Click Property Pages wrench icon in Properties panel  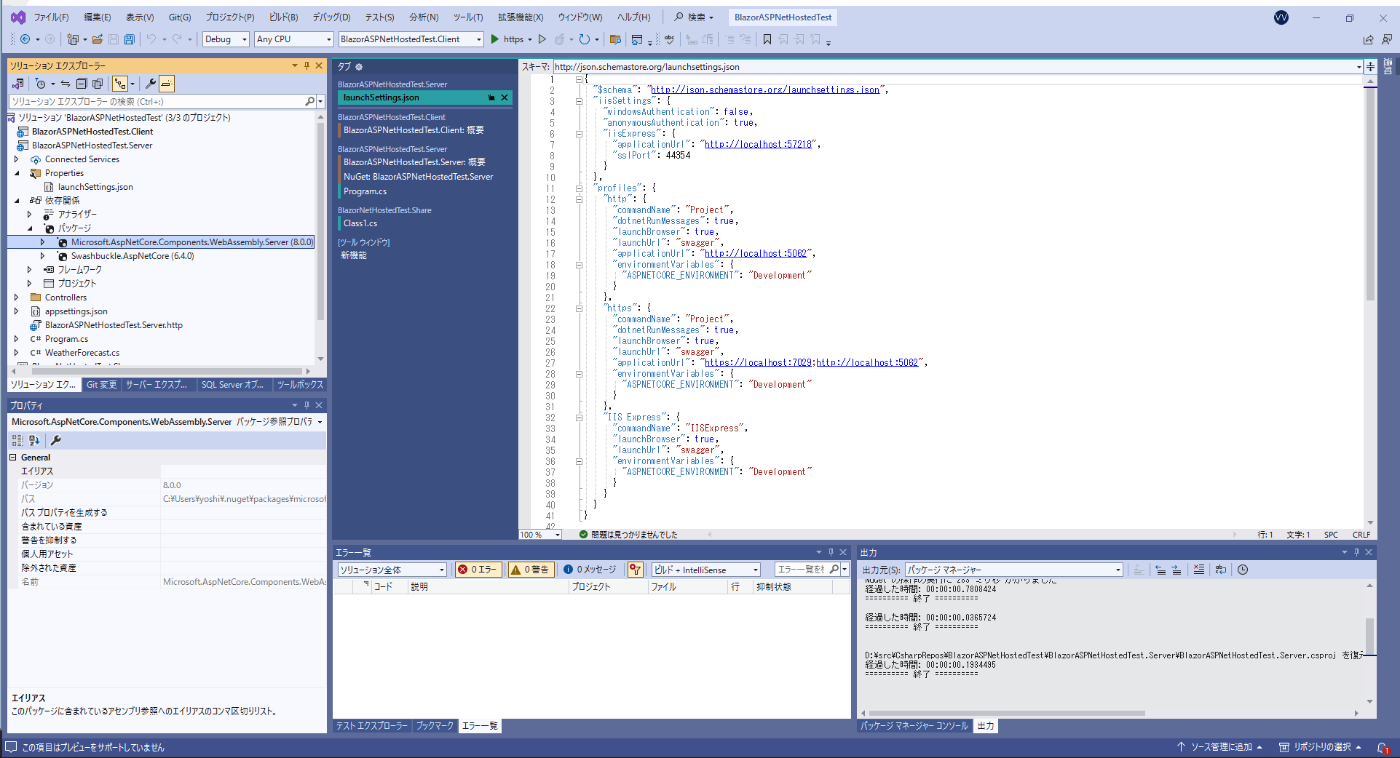click(56, 440)
